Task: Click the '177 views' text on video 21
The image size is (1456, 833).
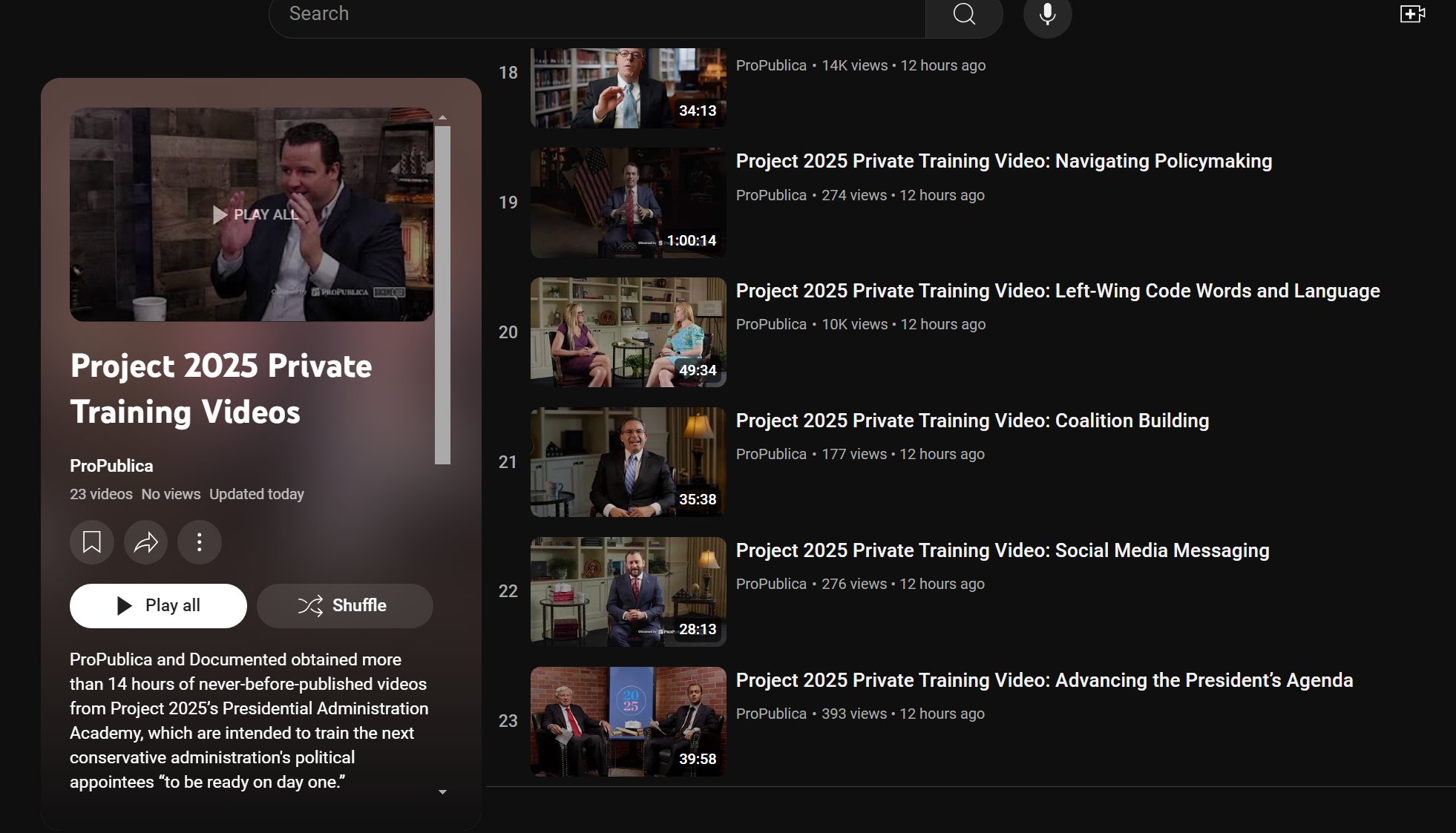Action: 854,454
